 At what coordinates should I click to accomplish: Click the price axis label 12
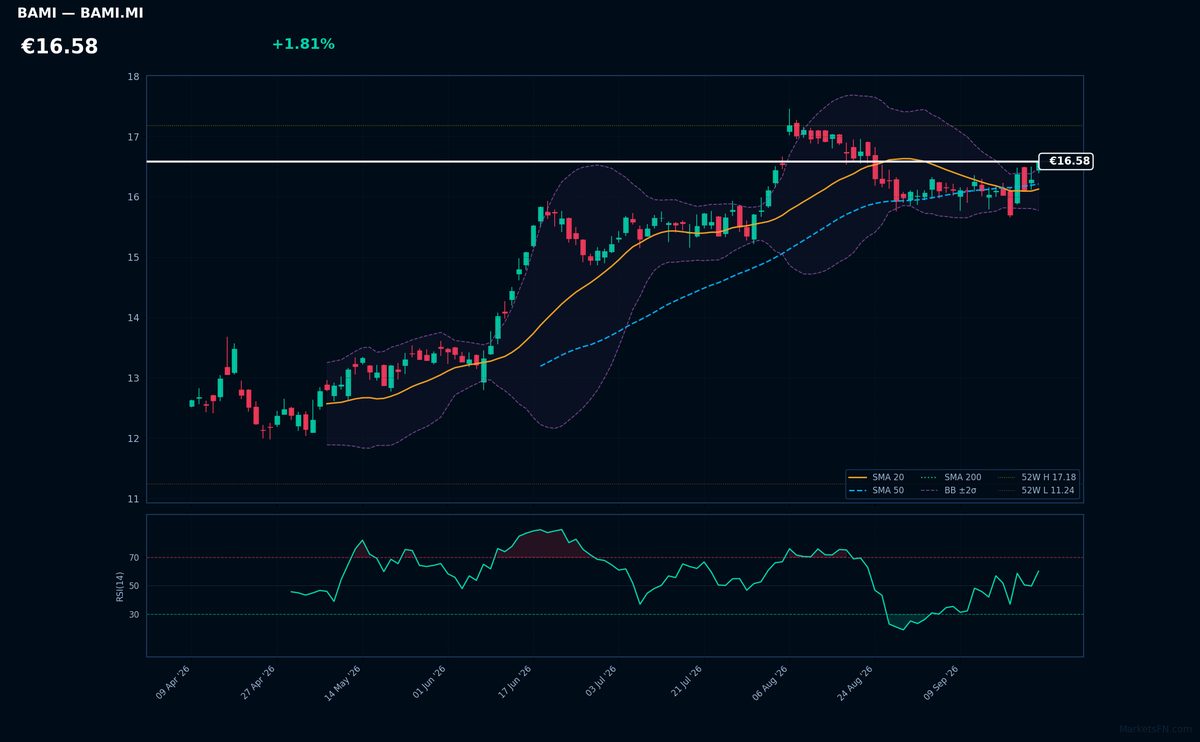134,438
